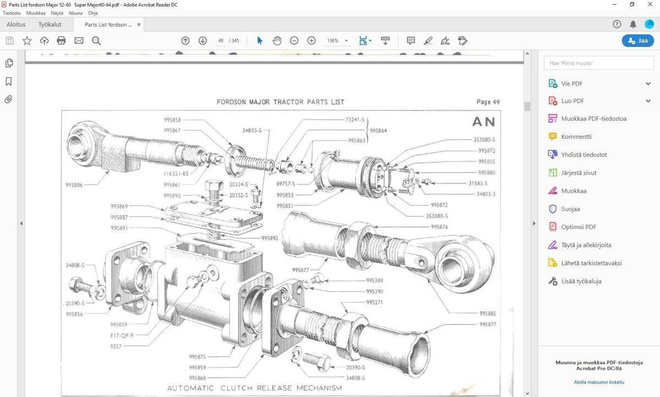Screen dimensions: 660x397
Task: Open the Ohje menu
Action: pyautogui.click(x=93, y=13)
